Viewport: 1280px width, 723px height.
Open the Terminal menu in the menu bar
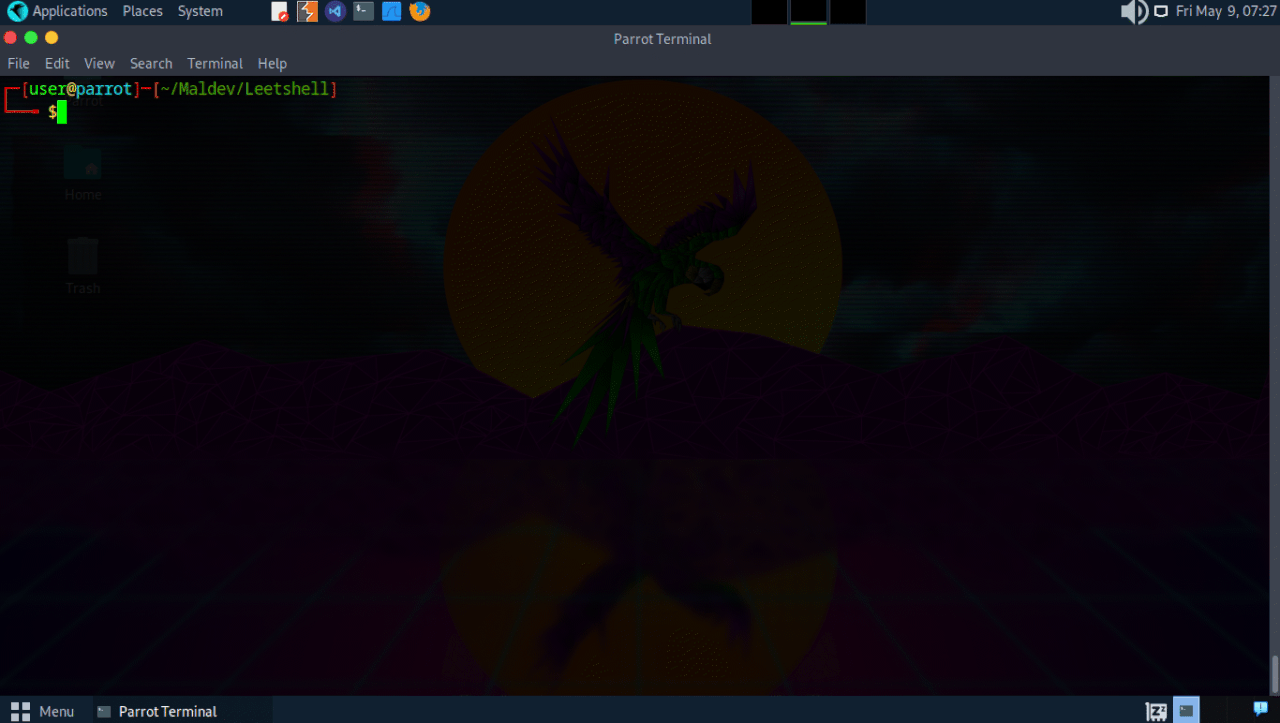coord(214,63)
